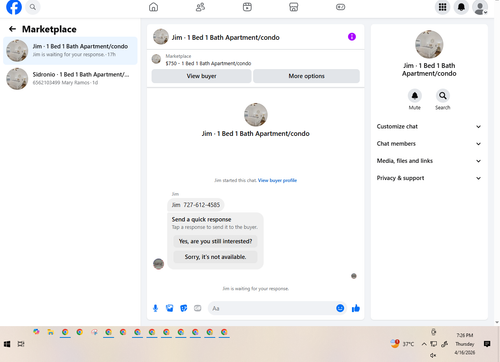
Task: Select the Jim conversation in the list
Action: [70, 51]
